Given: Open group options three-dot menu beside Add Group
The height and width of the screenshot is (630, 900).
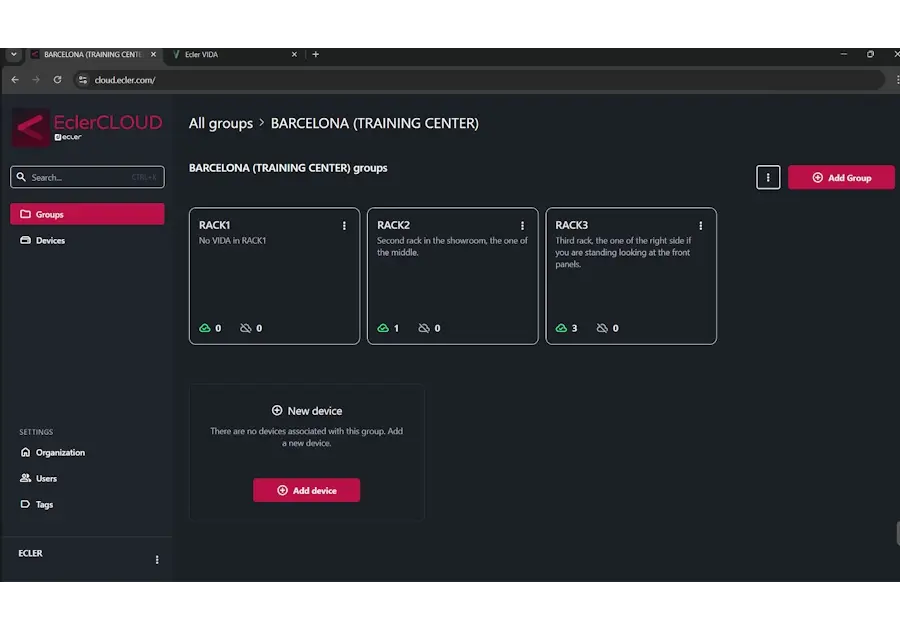Looking at the screenshot, I should pyautogui.click(x=768, y=177).
